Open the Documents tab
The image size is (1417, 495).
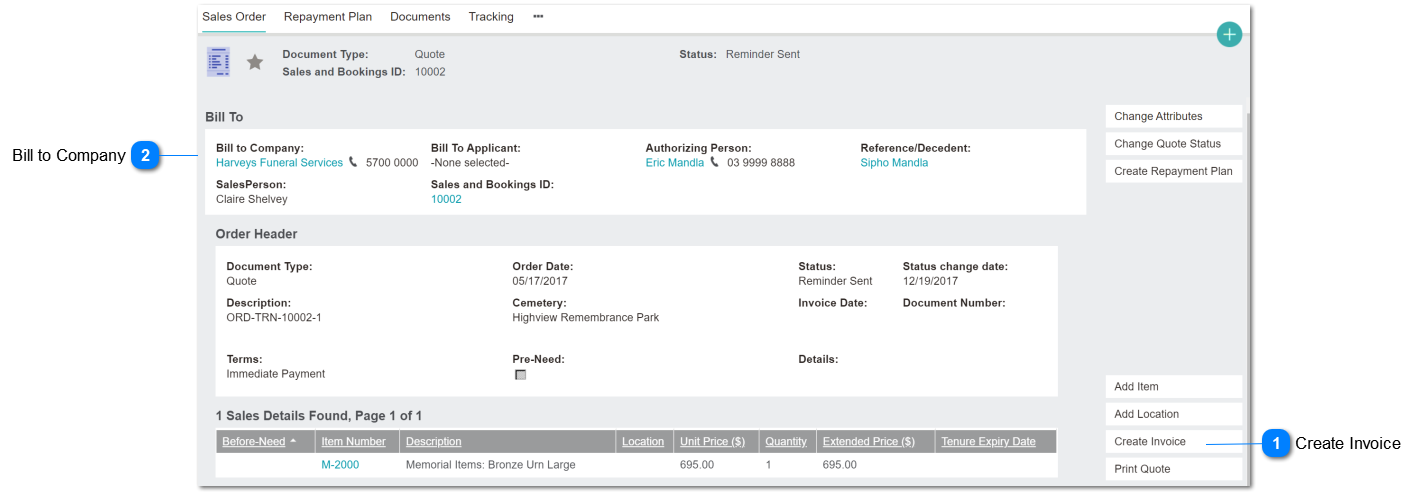point(420,16)
